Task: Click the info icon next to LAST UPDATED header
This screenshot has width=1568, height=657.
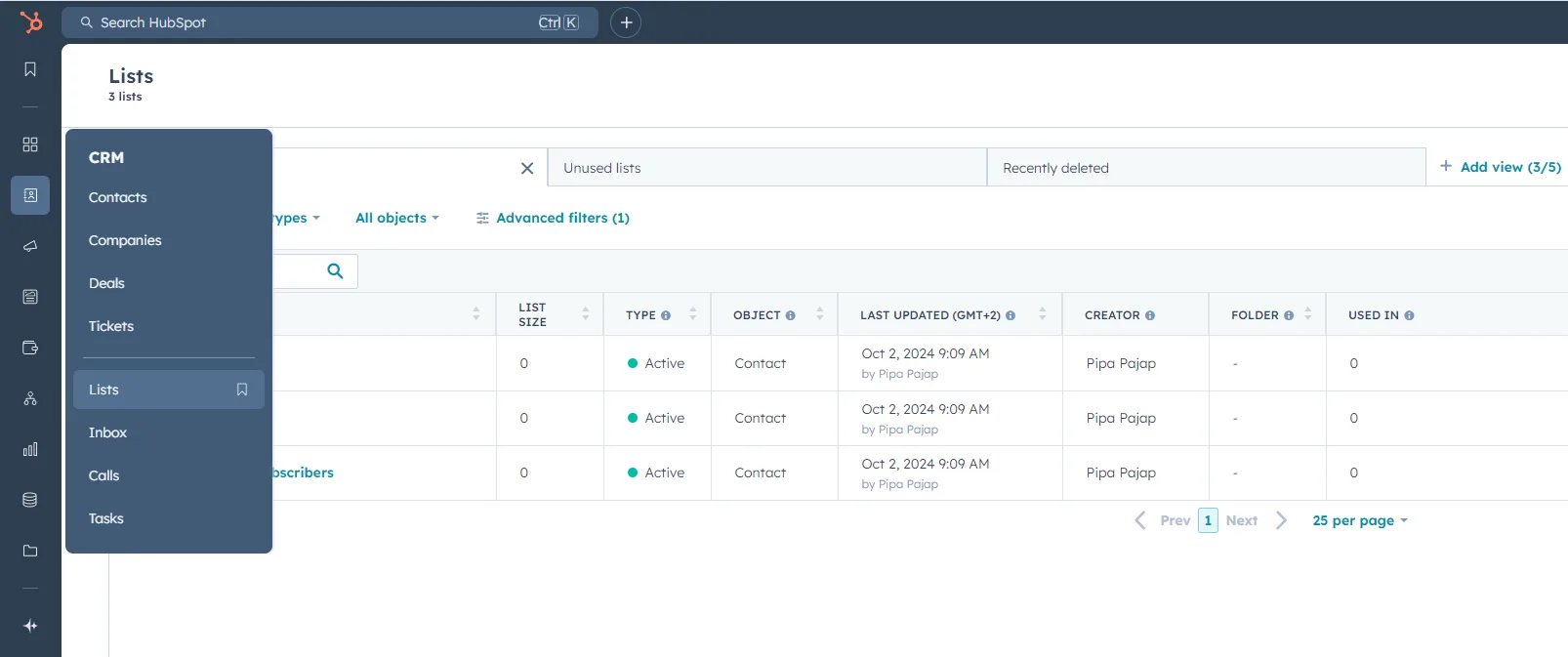Action: 1011,315
